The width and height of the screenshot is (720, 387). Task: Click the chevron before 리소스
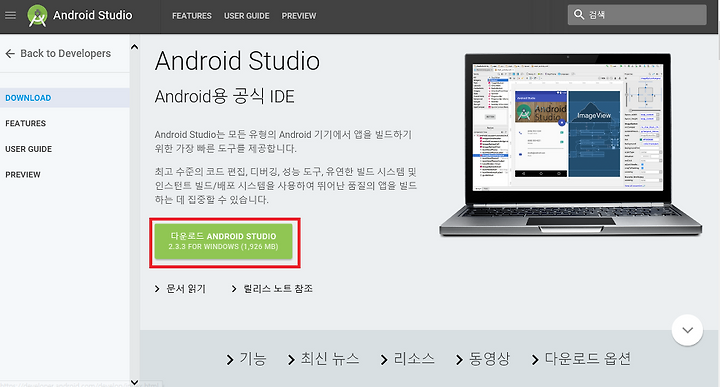point(384,360)
